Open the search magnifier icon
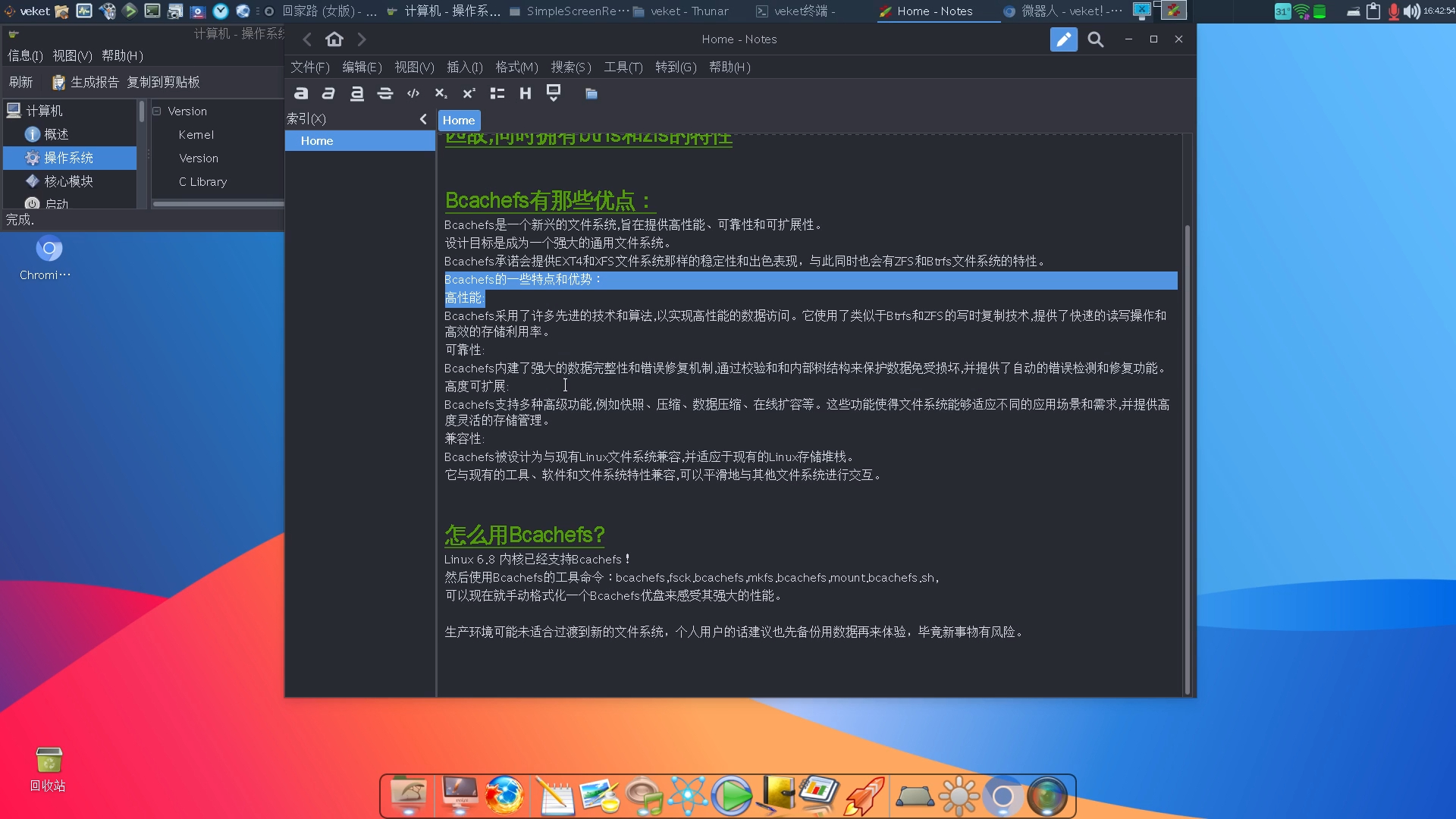 pos(1095,39)
